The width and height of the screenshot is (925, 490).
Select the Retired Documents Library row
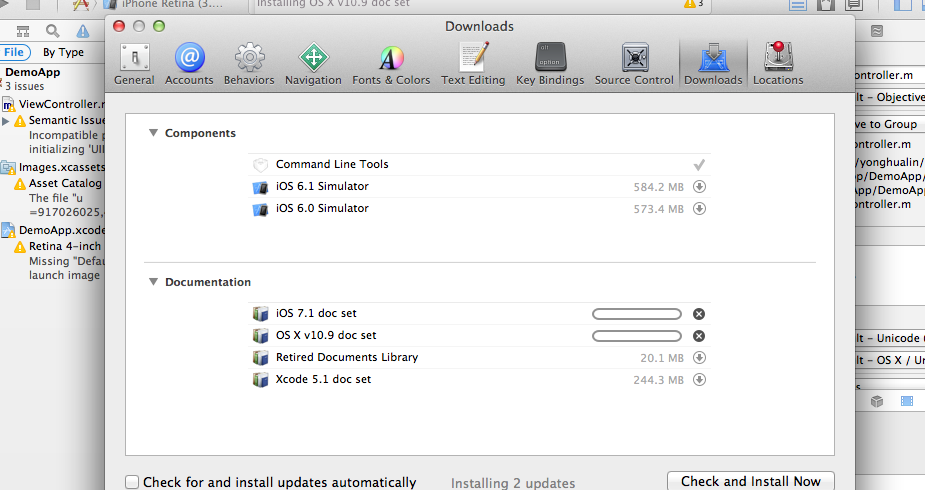[479, 358]
